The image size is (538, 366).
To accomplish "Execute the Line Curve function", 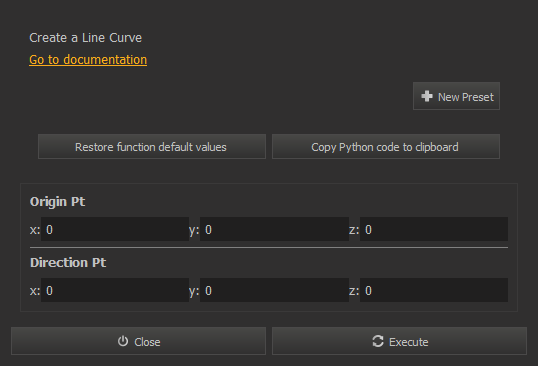I will coord(399,341).
